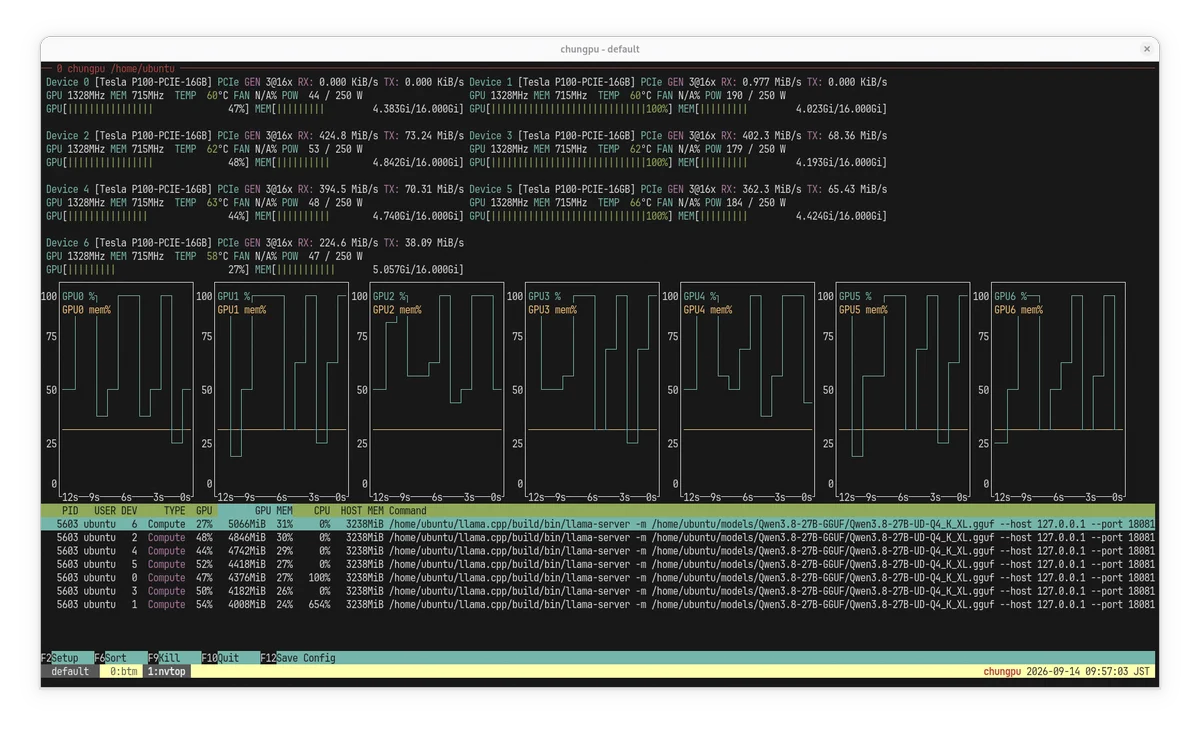Click the GPU6 % graph legend
The height and width of the screenshot is (732, 1200).
[1011, 297]
